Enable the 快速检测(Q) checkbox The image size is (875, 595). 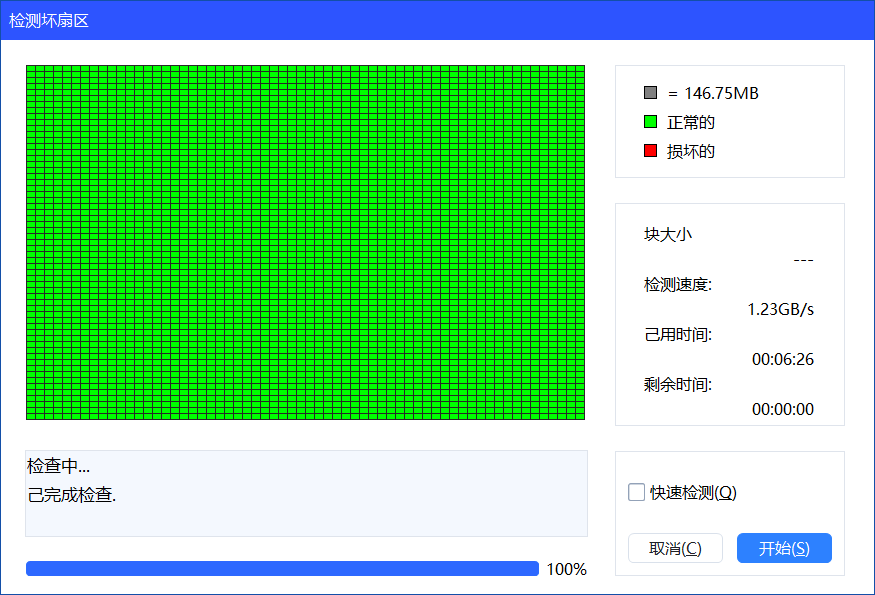(636, 492)
